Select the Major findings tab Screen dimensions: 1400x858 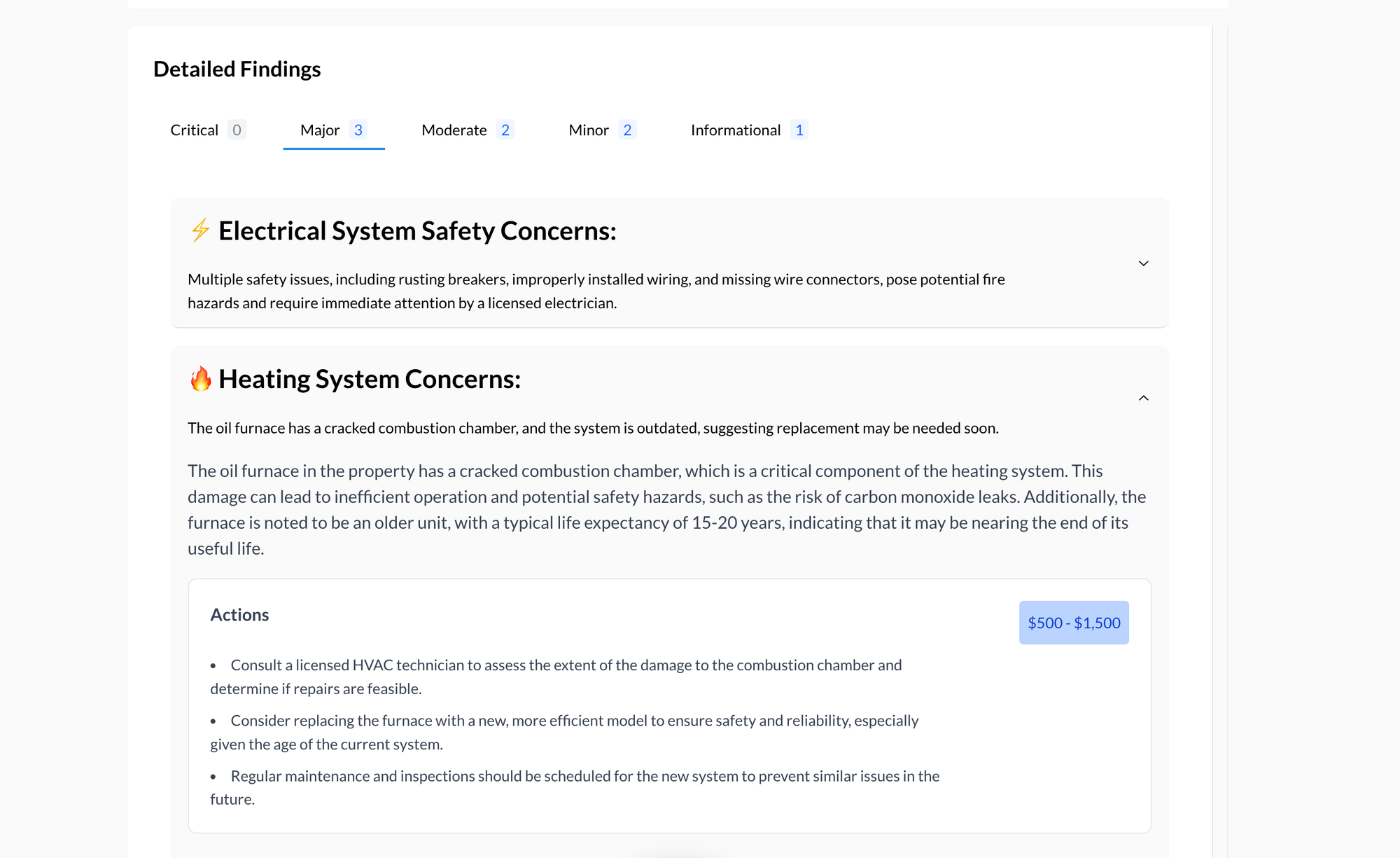coord(320,130)
